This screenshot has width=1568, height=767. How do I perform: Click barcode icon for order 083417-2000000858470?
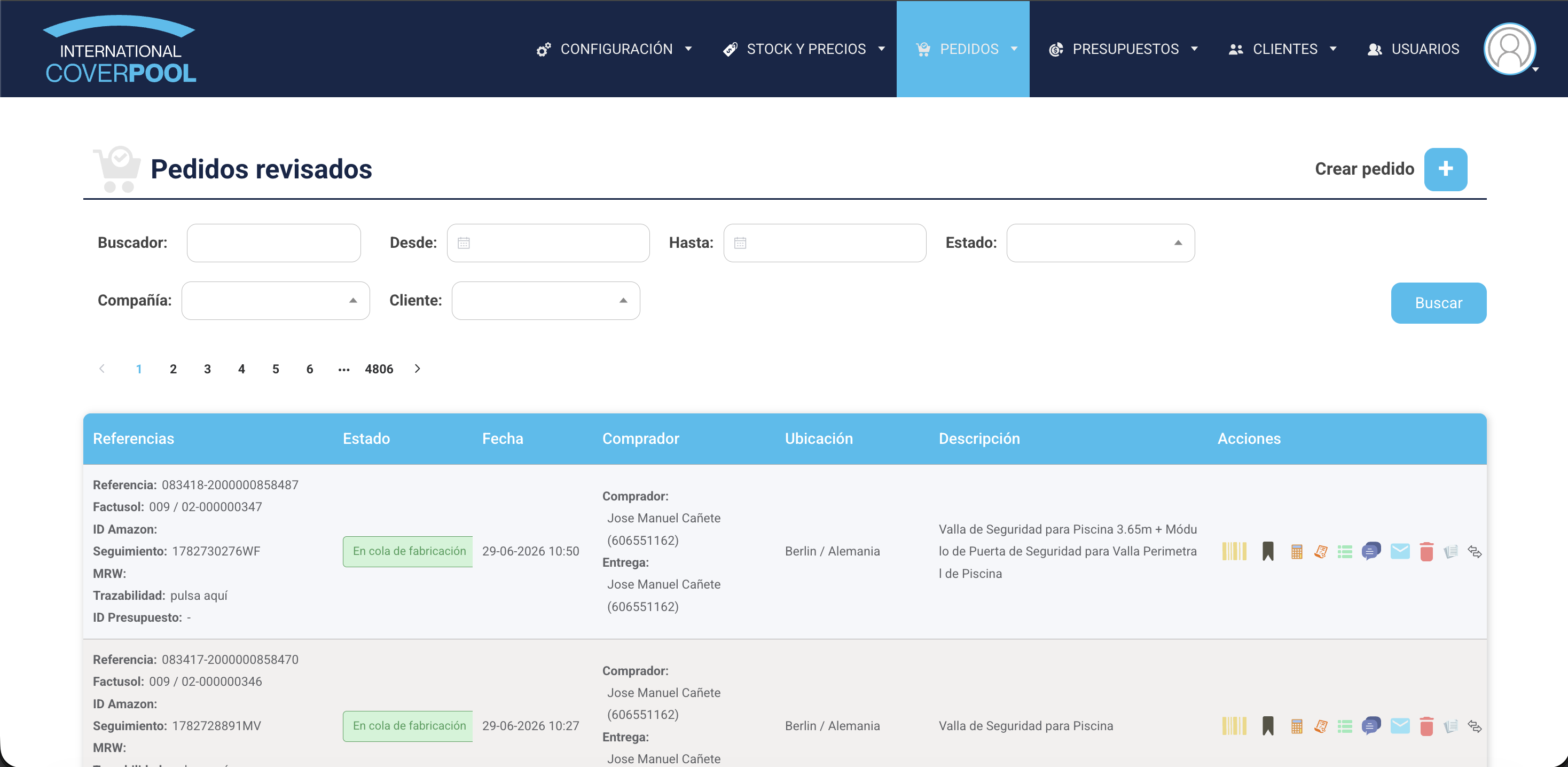(1234, 726)
